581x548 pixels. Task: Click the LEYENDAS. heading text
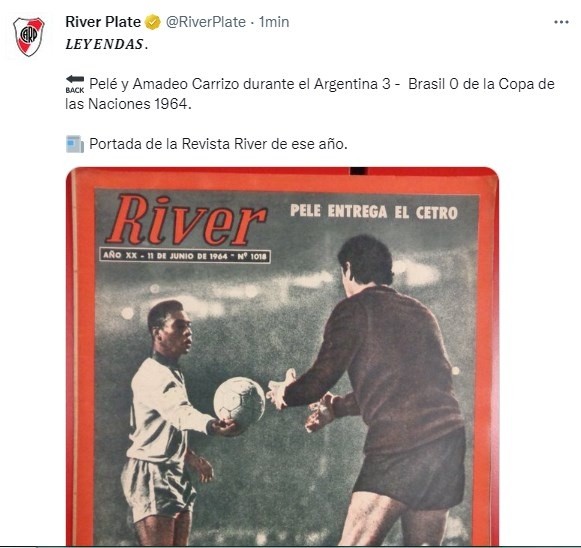pyautogui.click(x=107, y=44)
